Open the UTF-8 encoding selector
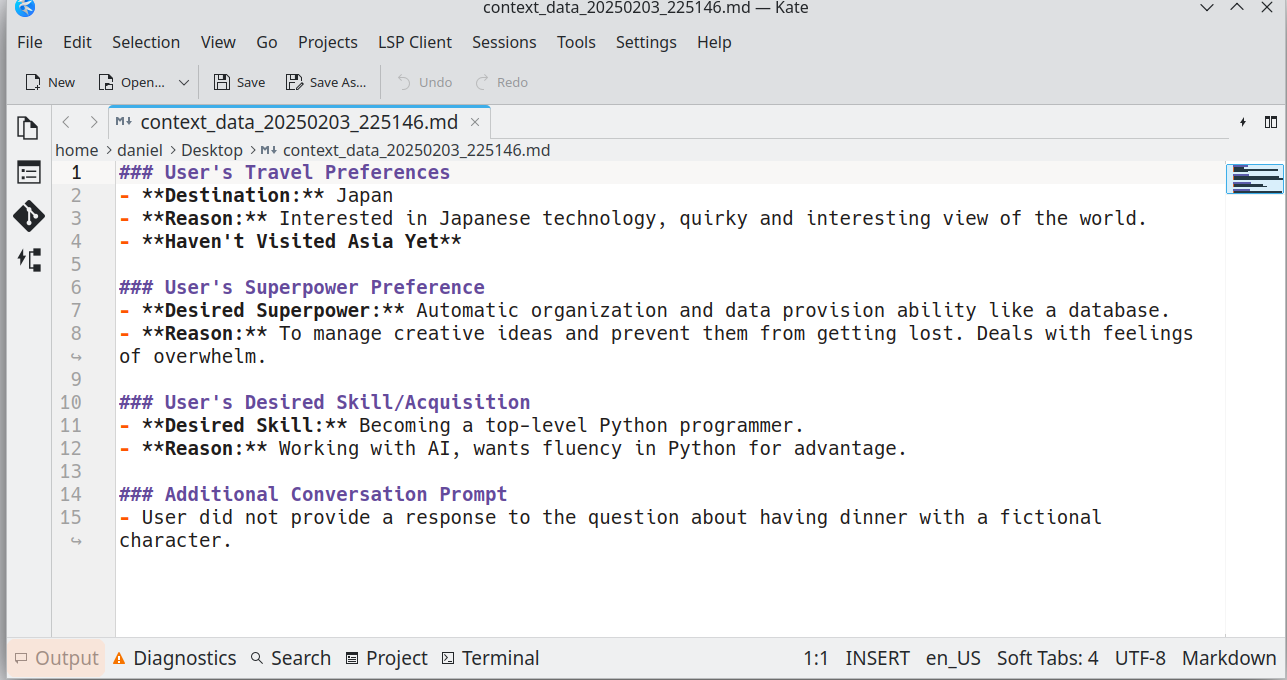Viewport: 1287px width, 680px height. pyautogui.click(x=1140, y=658)
